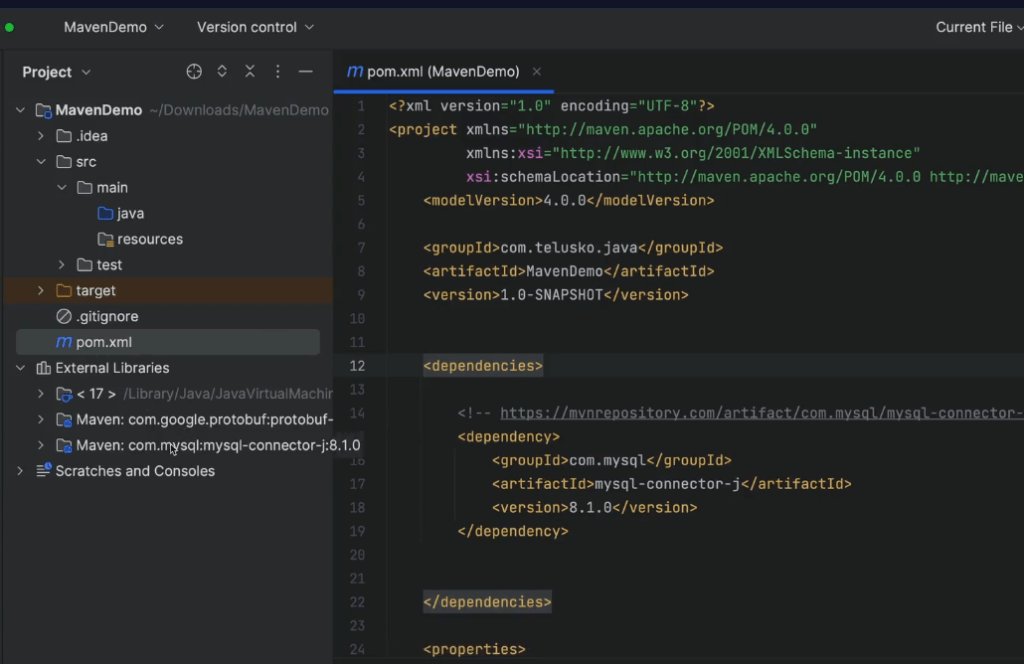Open the mvnrepository.com link in the comment

(761, 413)
